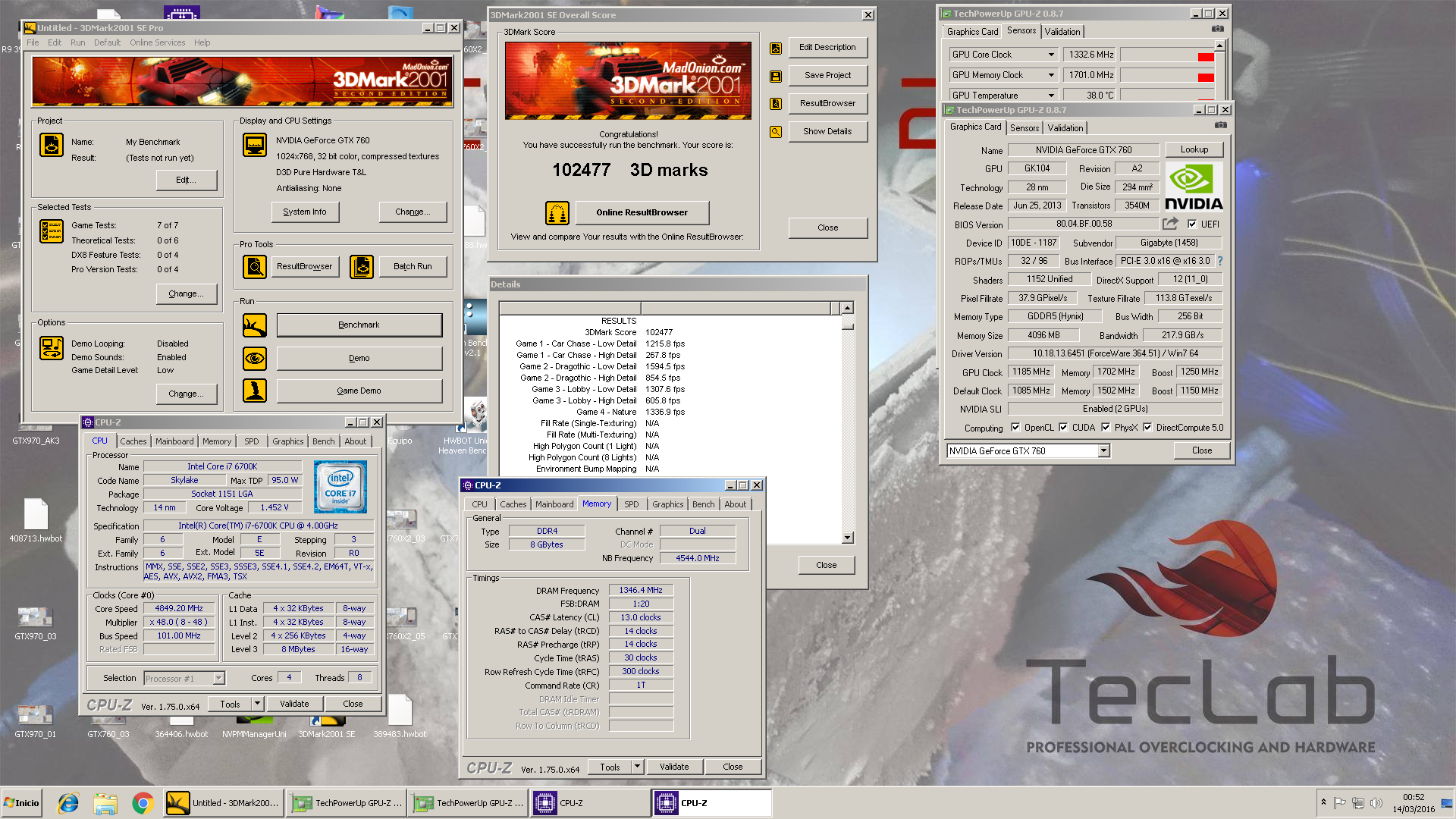Show hidden tray icons arrow
This screenshot has height=819, width=1456.
click(x=1323, y=802)
